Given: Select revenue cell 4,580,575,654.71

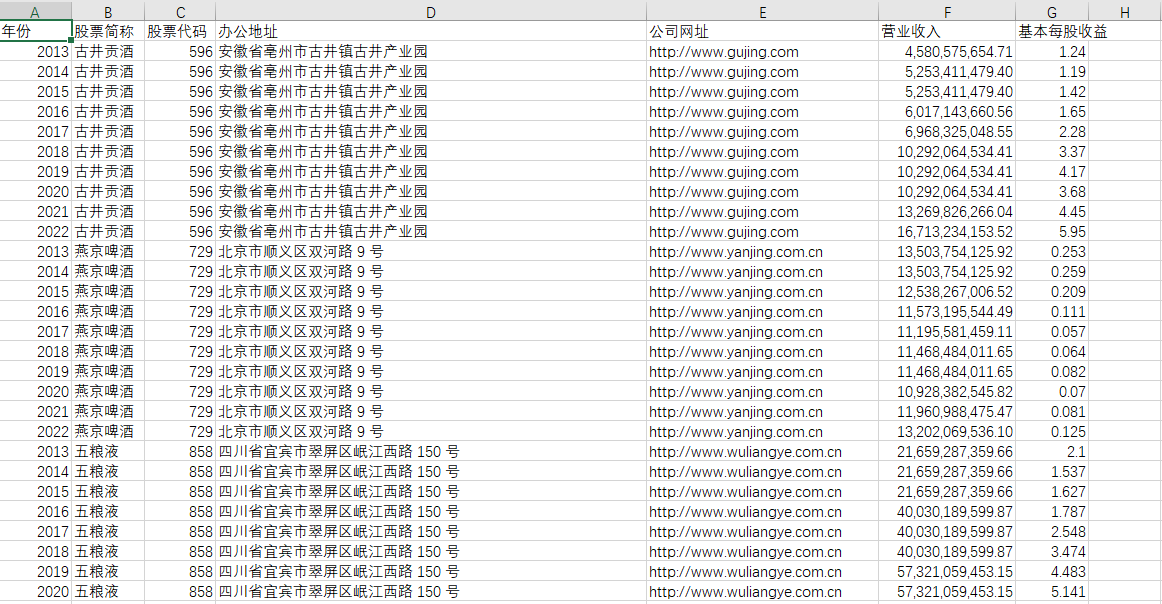Looking at the screenshot, I should [947, 52].
